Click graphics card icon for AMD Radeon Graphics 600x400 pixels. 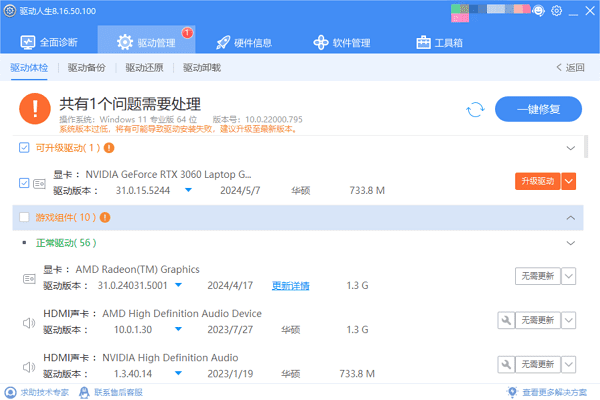click(x=29, y=278)
